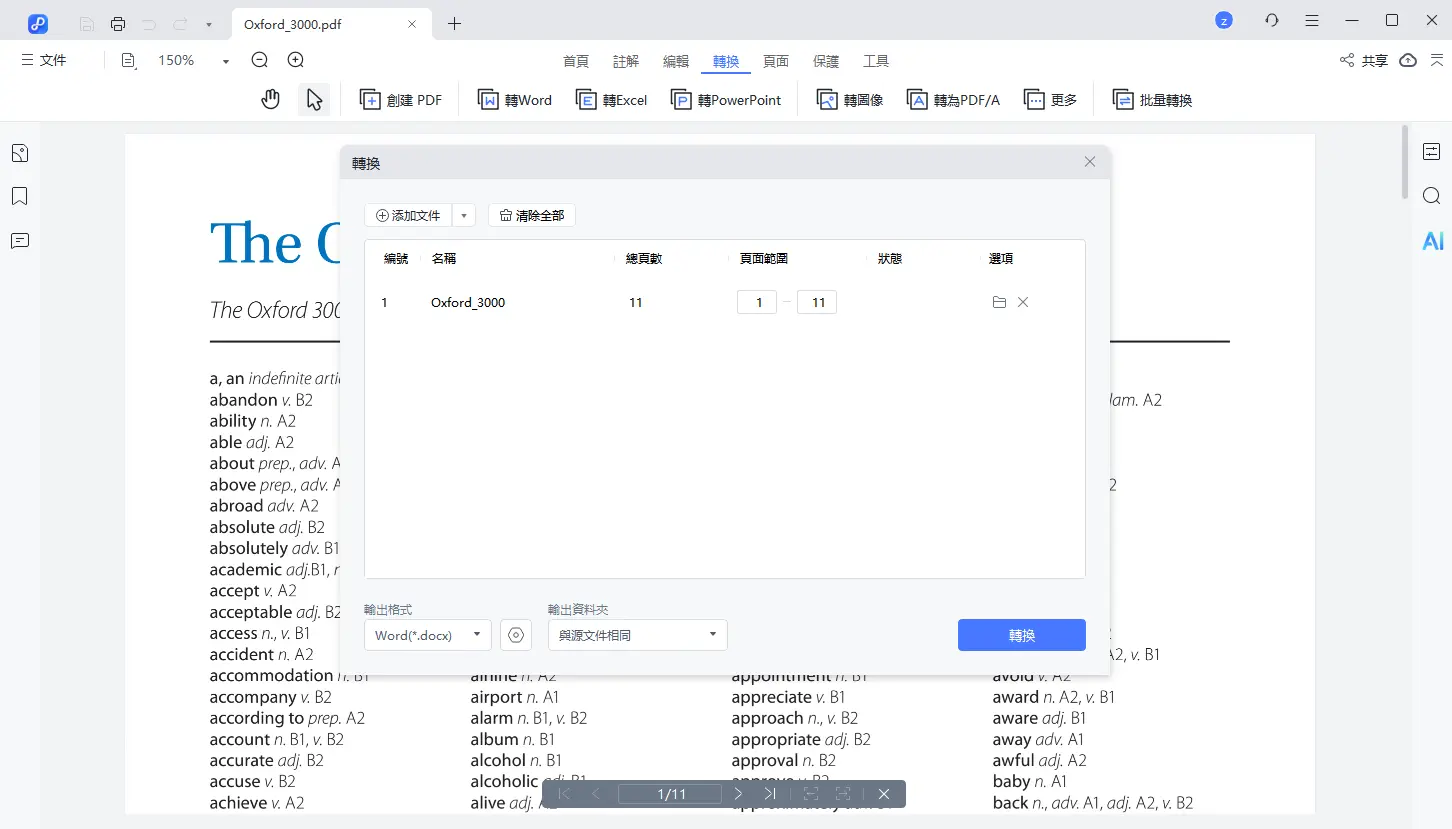The image size is (1452, 829).
Task: Click 轉PowerPoint in the toolbar
Action: tap(726, 100)
